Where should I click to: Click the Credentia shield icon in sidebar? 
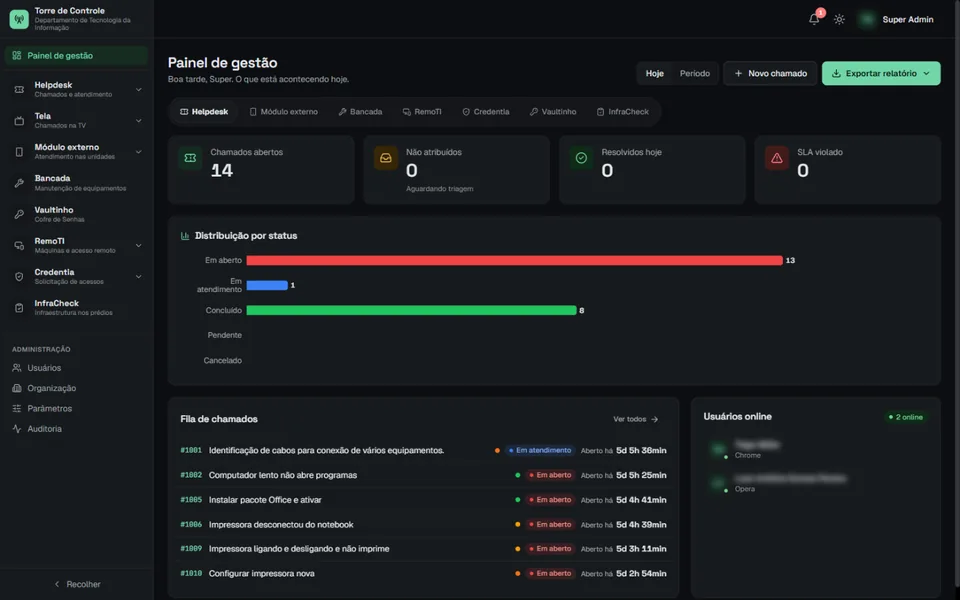point(19,277)
